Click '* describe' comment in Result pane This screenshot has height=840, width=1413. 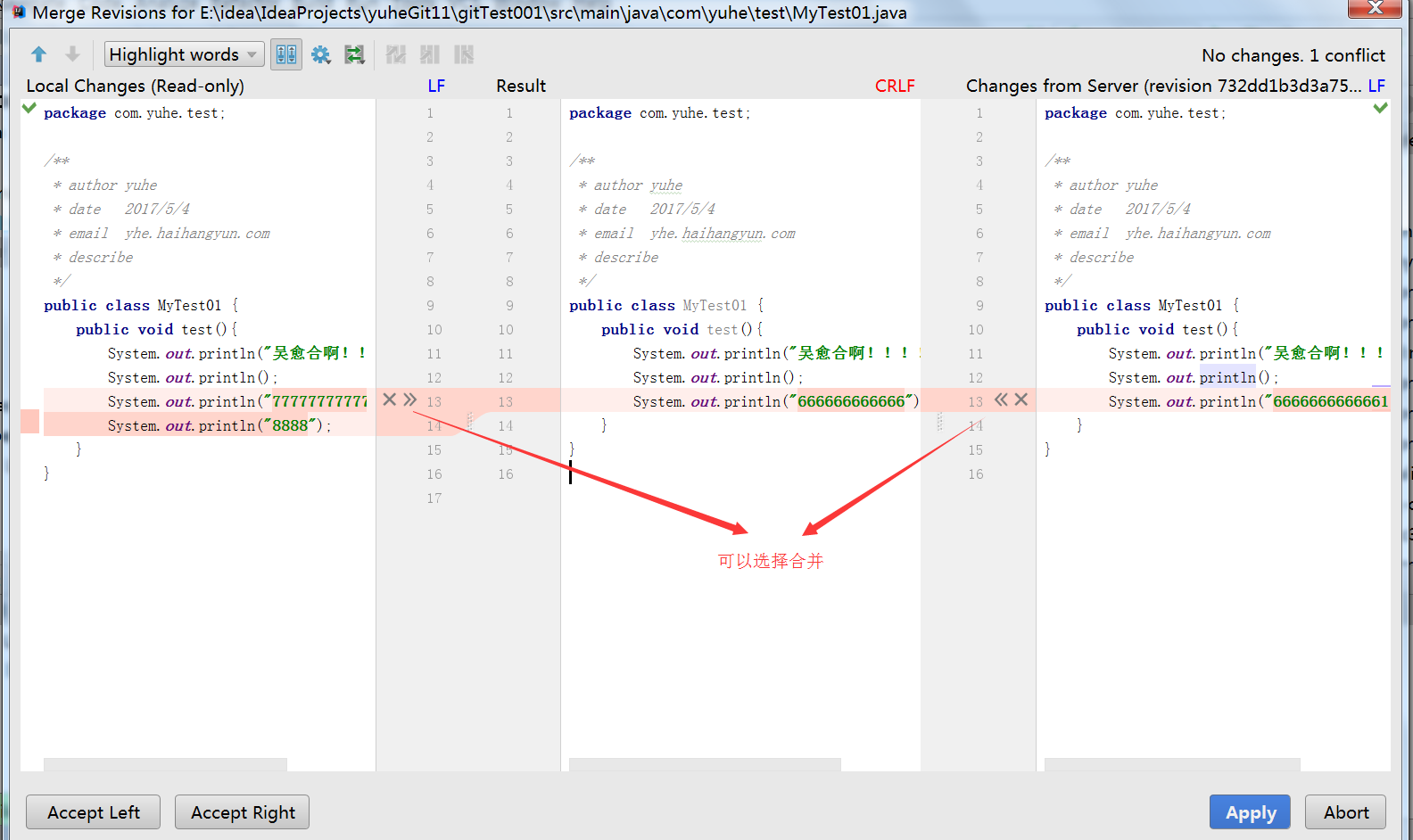tap(617, 257)
